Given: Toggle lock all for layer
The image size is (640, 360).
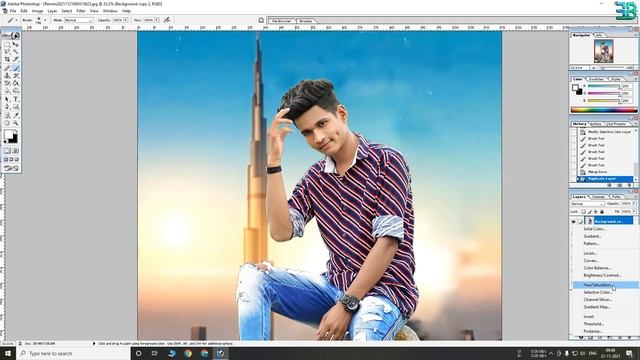Looking at the screenshot, I should [x=602, y=212].
